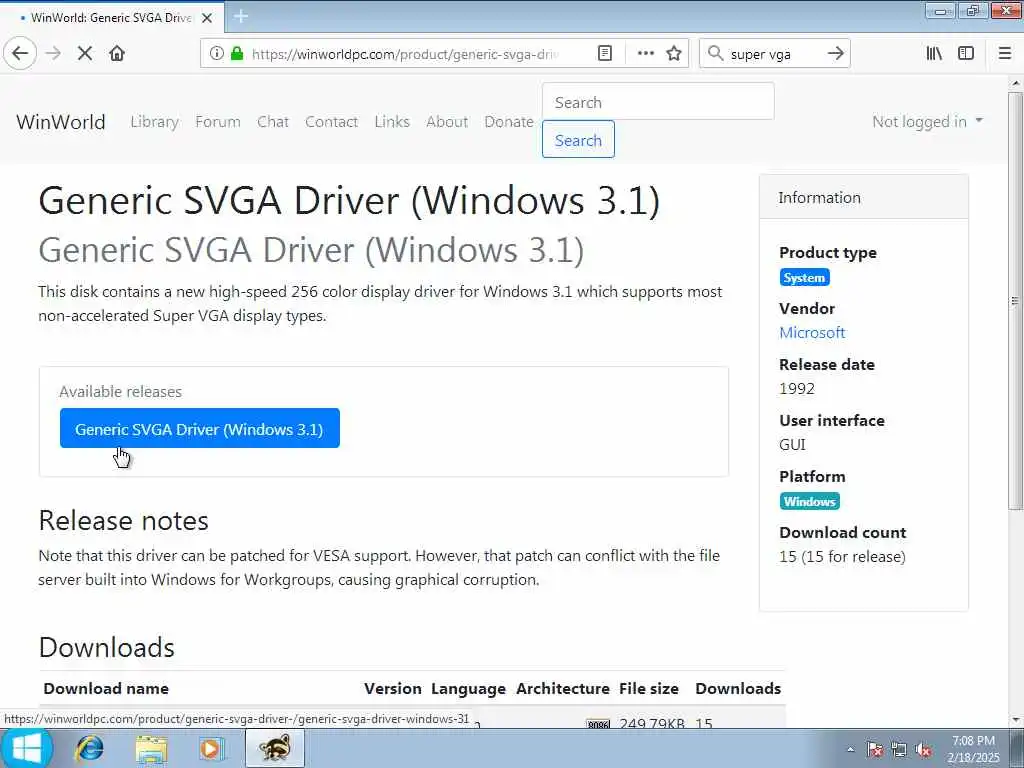Screen dimensions: 1024x768
Task: Click the WinWorld site logo link
Action: point(61,121)
